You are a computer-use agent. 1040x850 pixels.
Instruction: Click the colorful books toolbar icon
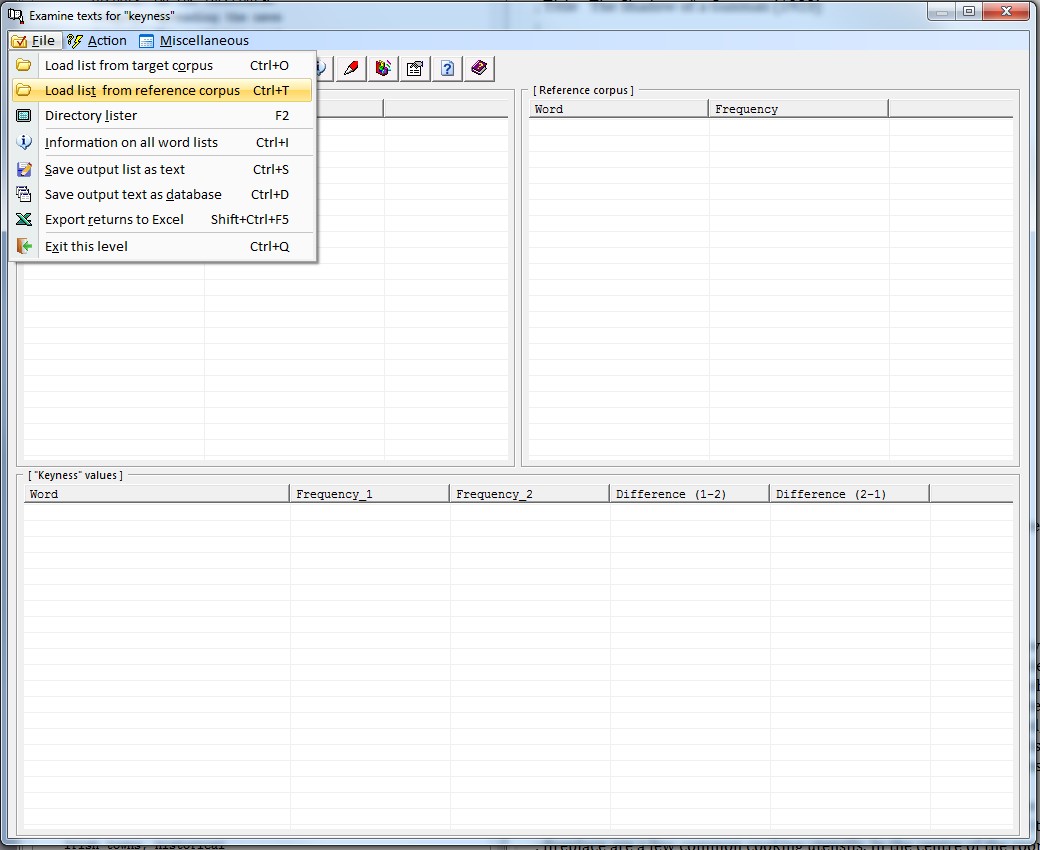point(382,68)
